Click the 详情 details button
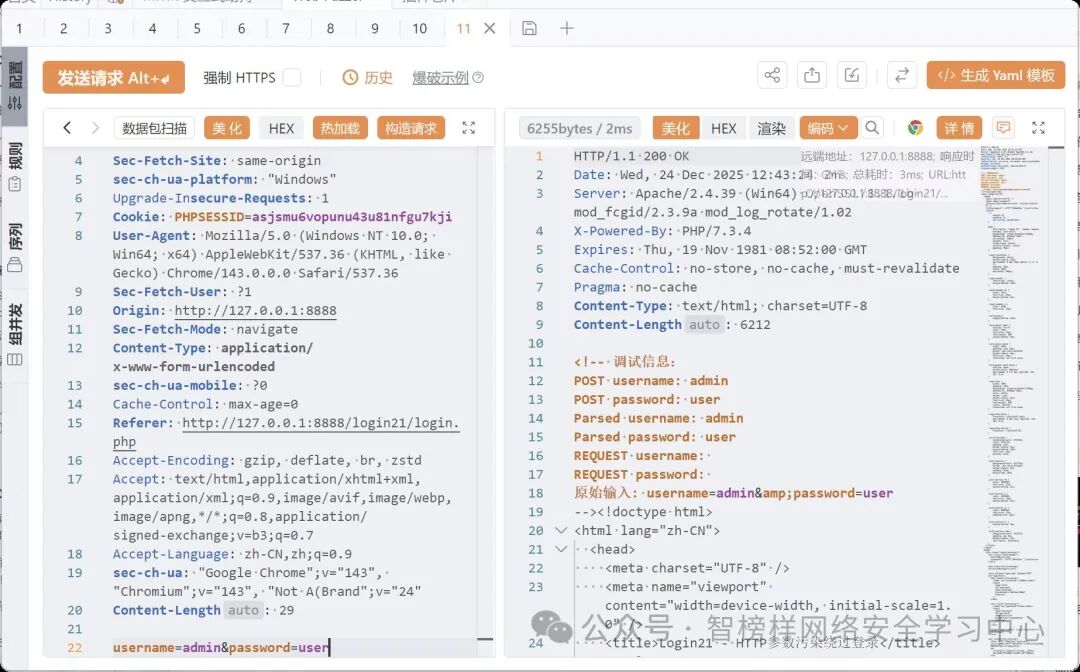The height and width of the screenshot is (672, 1080). tap(959, 128)
